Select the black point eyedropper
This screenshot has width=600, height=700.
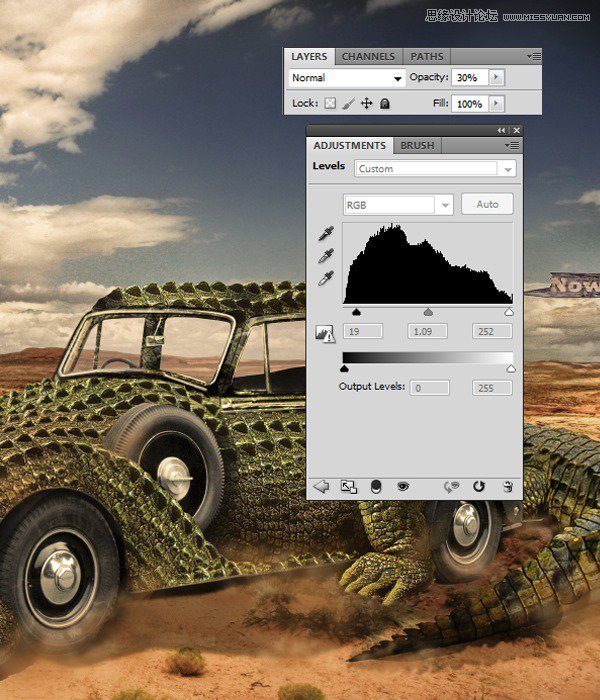(326, 233)
